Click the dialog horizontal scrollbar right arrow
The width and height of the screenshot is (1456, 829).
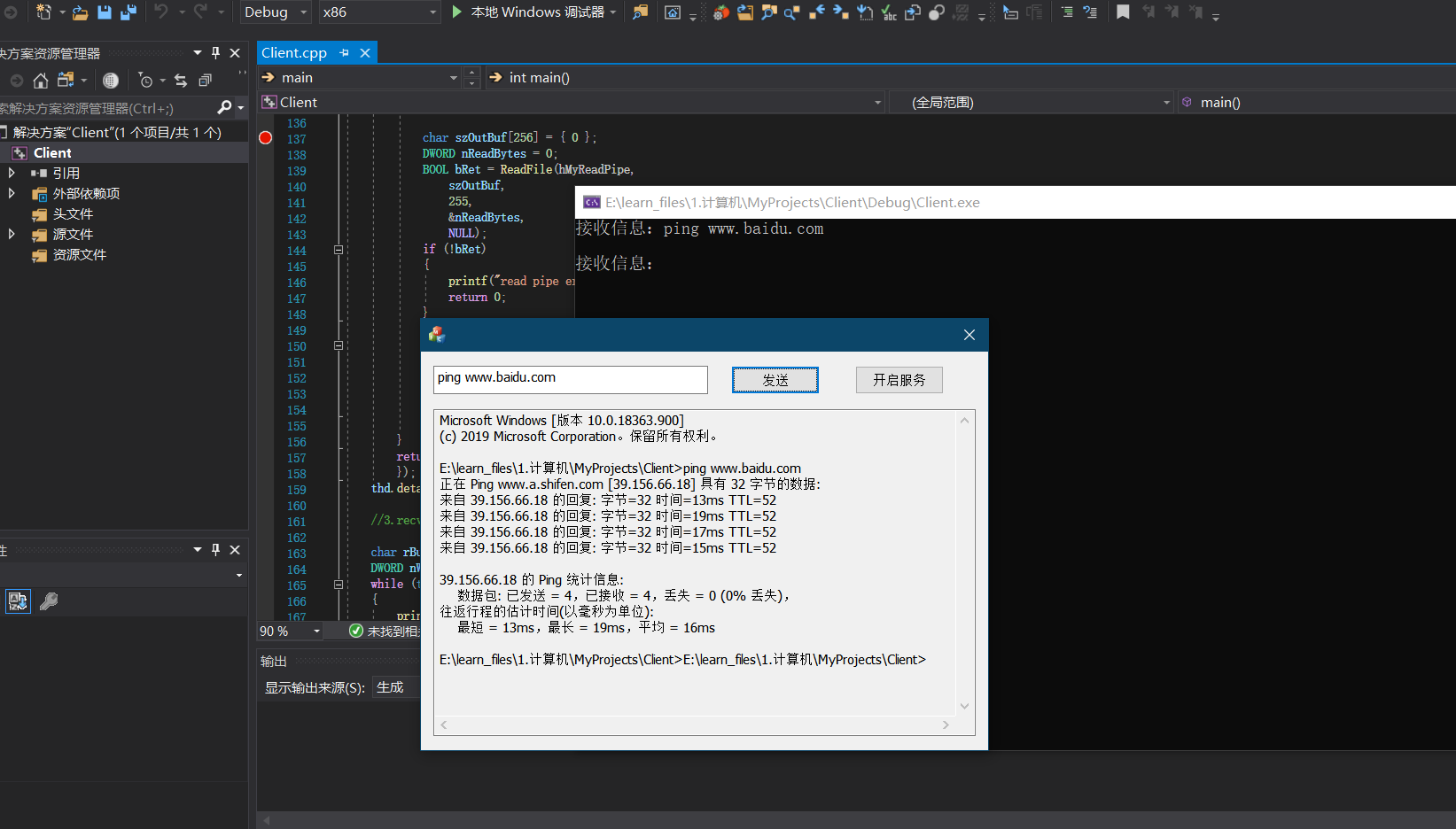946,724
